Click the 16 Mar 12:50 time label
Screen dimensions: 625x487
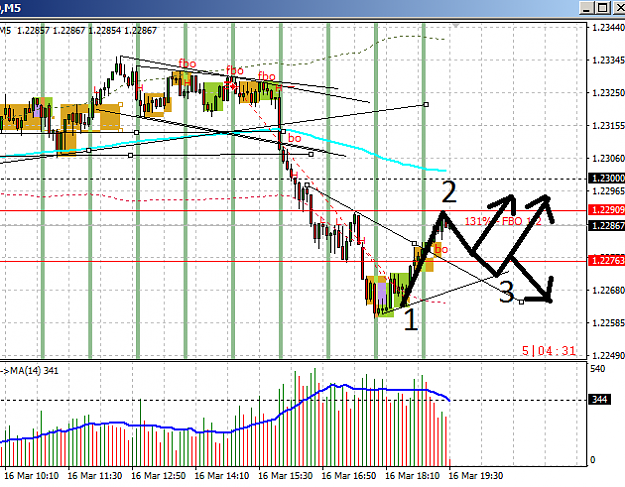coord(158,476)
